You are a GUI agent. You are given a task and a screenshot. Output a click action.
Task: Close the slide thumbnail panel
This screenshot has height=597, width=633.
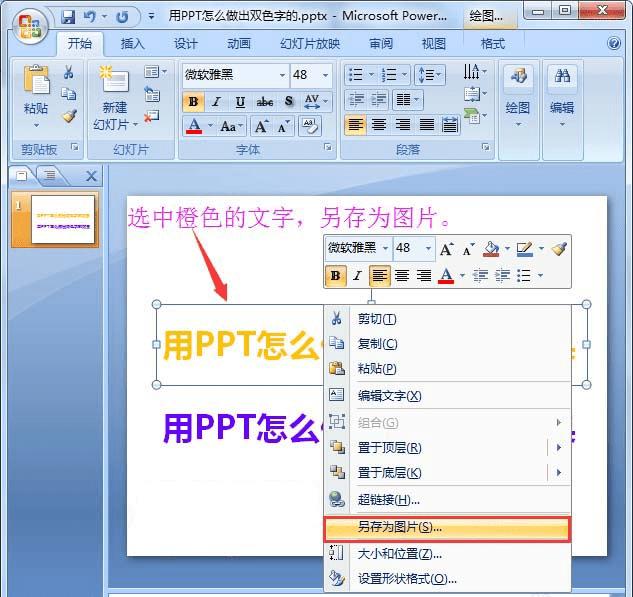click(x=91, y=176)
